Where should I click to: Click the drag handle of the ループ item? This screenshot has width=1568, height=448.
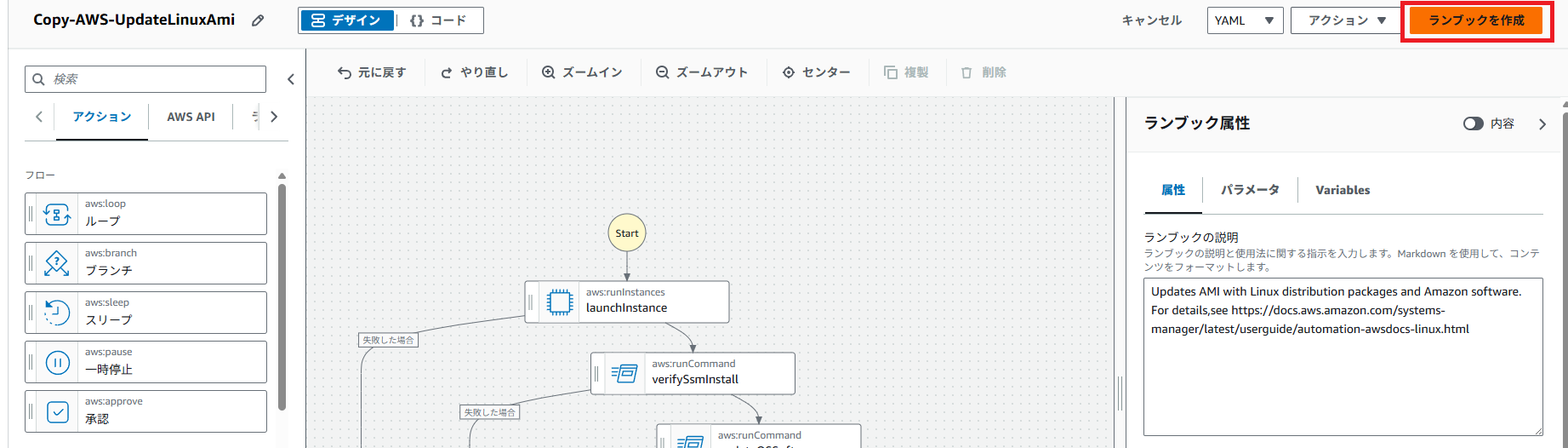[31, 214]
